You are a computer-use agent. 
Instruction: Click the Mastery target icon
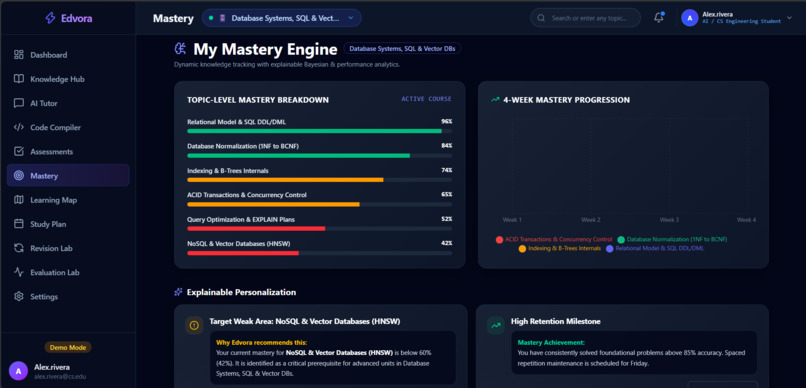(19, 176)
